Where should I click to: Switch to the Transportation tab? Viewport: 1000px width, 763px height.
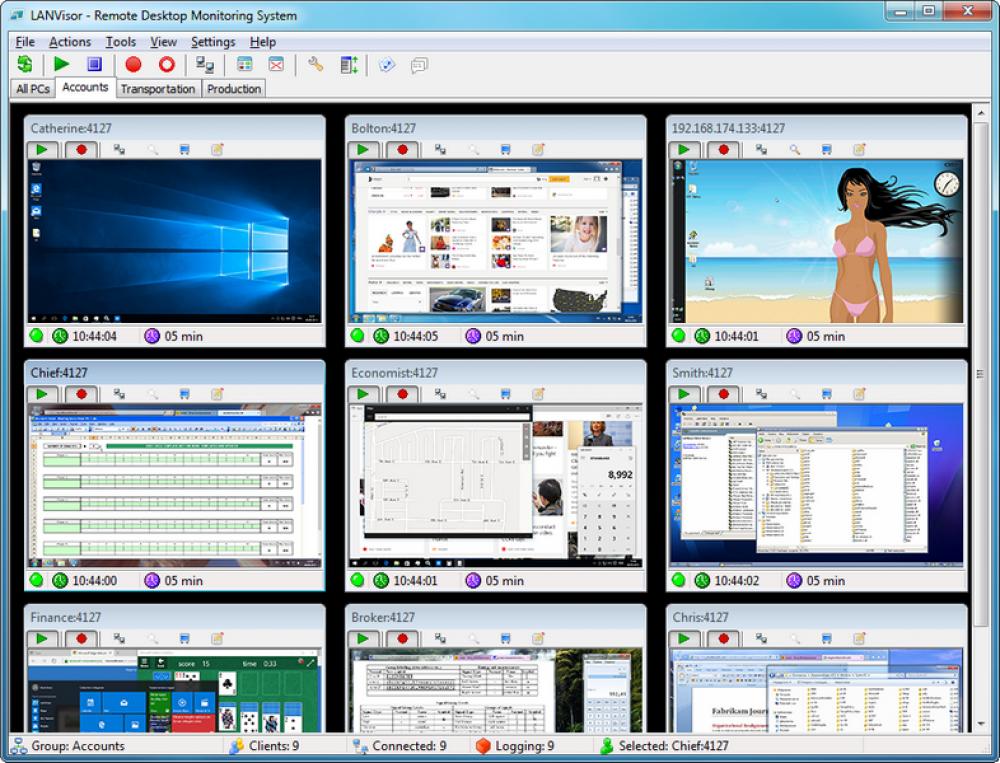(157, 88)
